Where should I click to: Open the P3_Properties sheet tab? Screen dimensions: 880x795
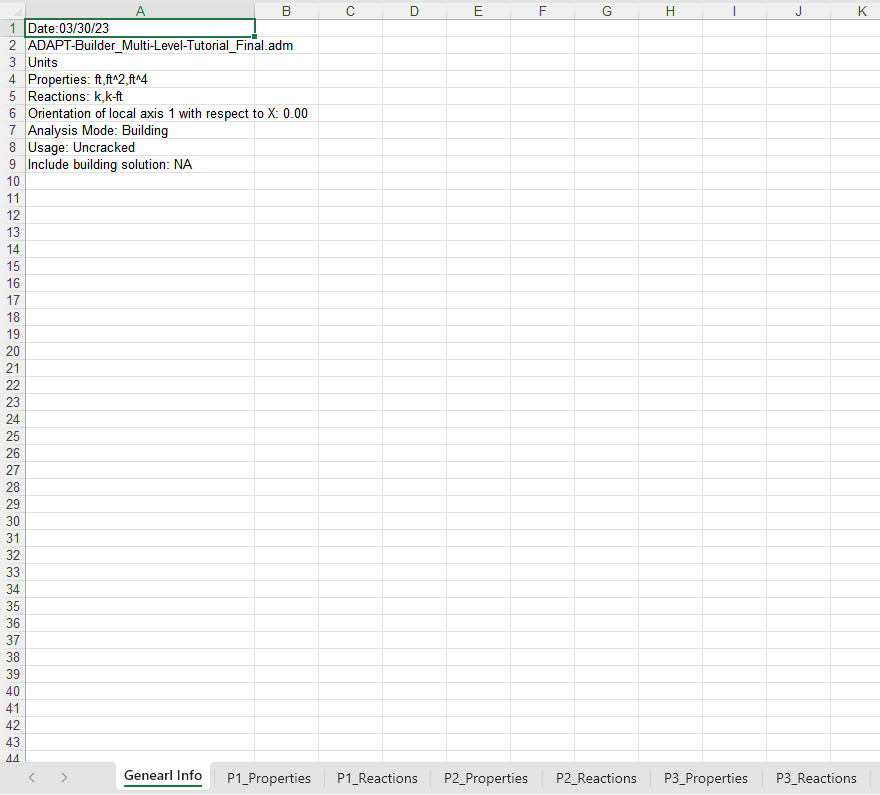pos(706,777)
